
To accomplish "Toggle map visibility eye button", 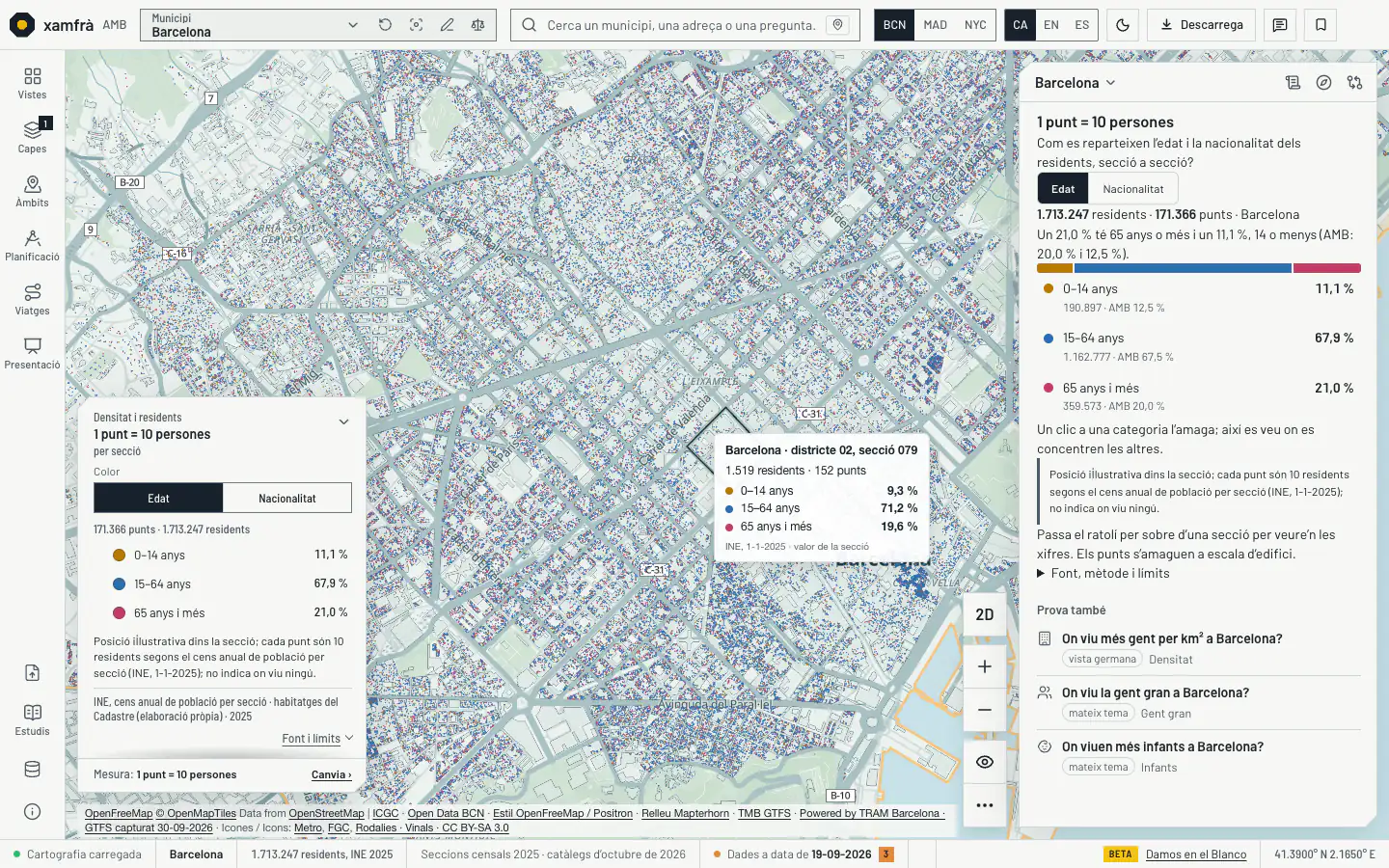I will (985, 762).
